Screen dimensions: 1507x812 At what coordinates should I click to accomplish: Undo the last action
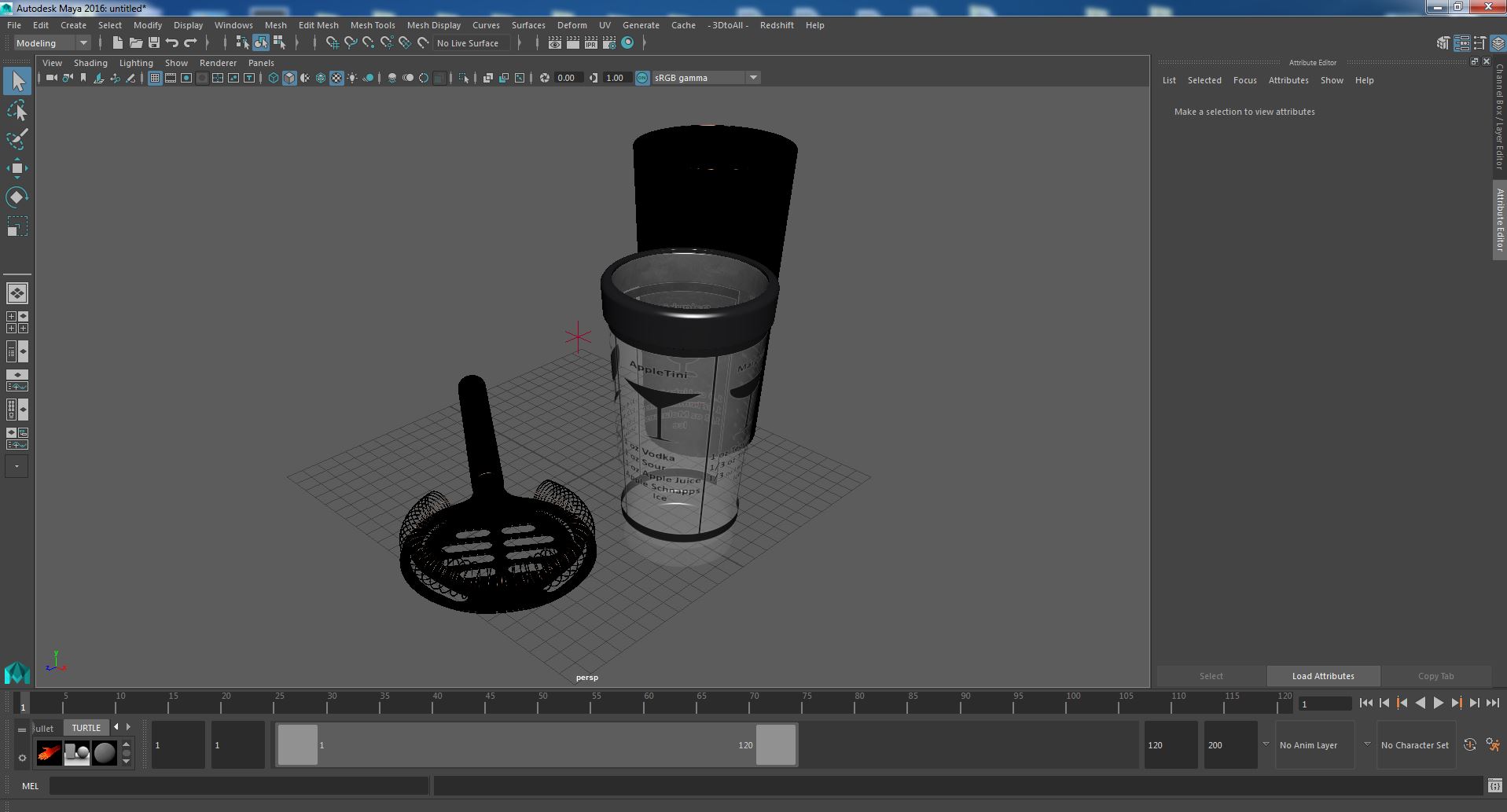171,43
